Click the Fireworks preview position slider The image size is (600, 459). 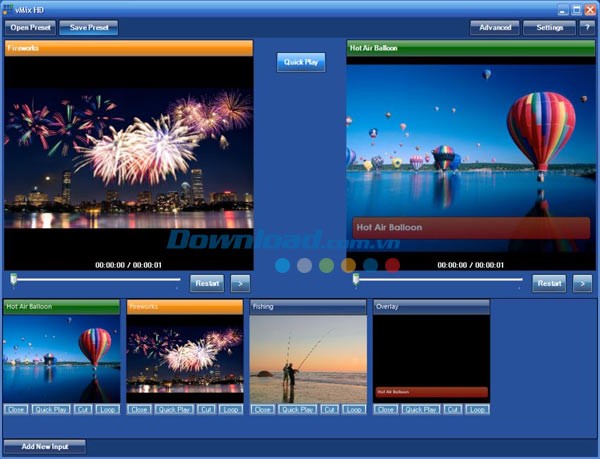96,281
